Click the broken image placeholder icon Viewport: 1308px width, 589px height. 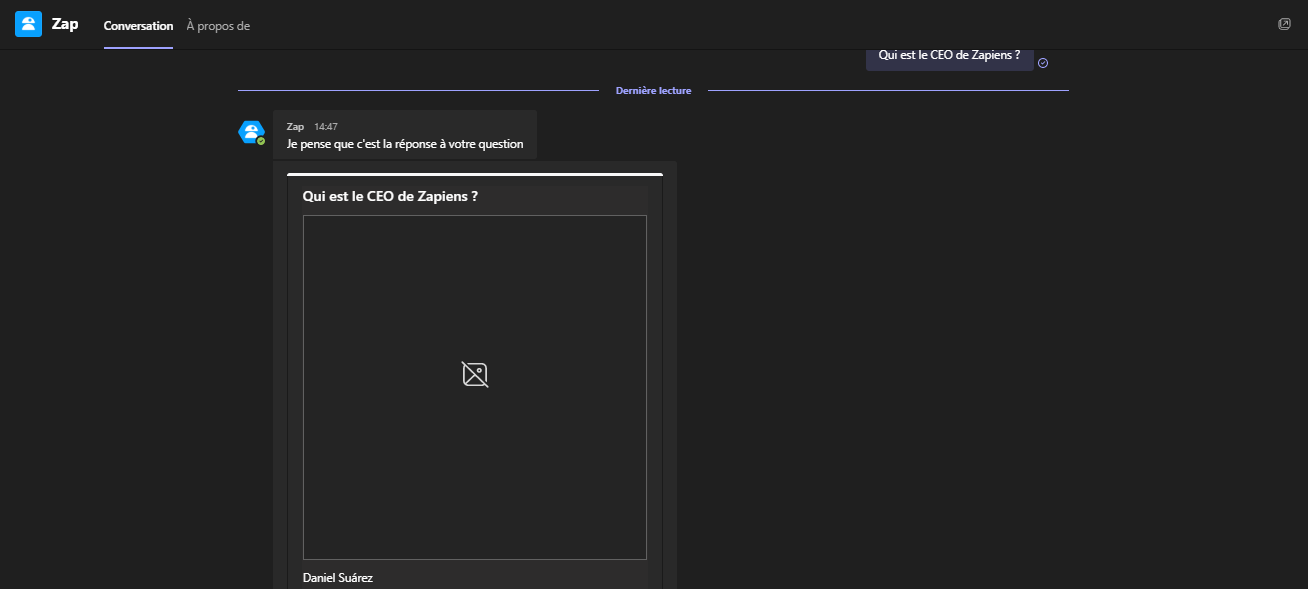475,374
